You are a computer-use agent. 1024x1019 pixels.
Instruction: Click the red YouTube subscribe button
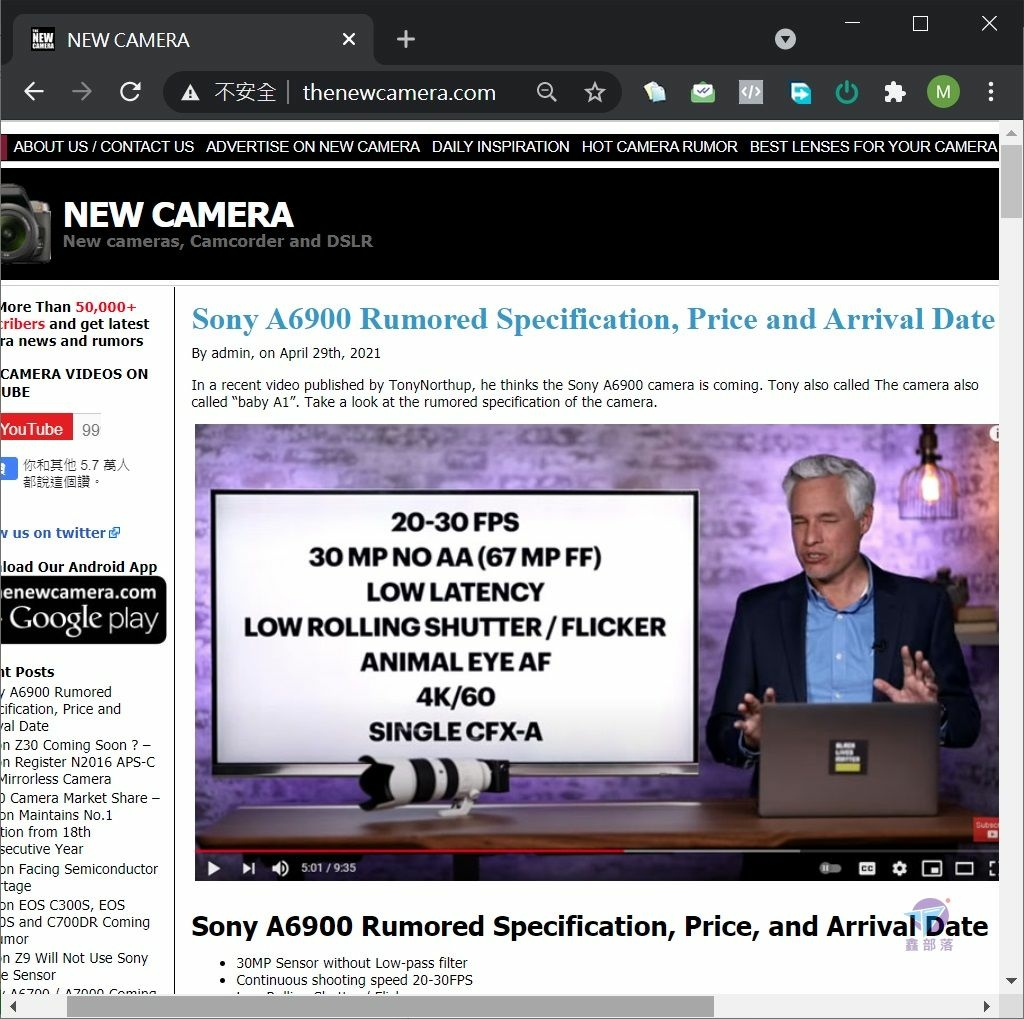click(x=36, y=429)
